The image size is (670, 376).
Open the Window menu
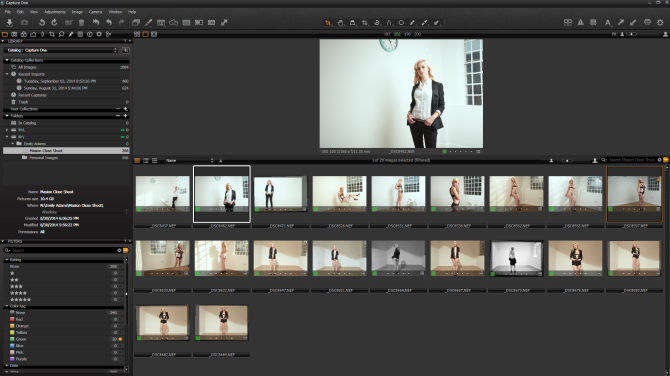115,12
